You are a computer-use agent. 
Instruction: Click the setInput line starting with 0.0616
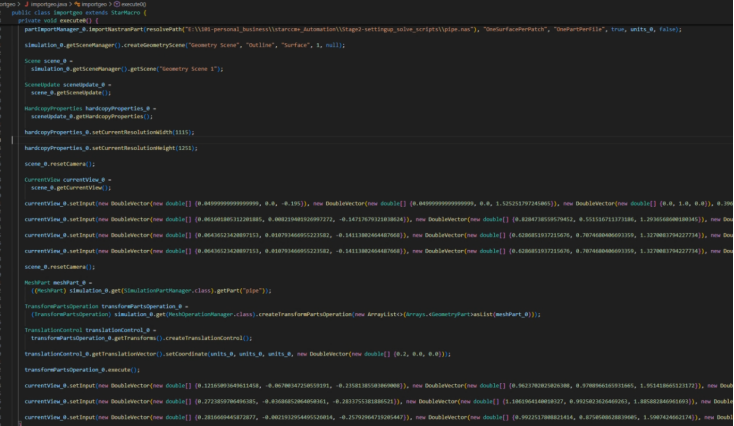378,219
